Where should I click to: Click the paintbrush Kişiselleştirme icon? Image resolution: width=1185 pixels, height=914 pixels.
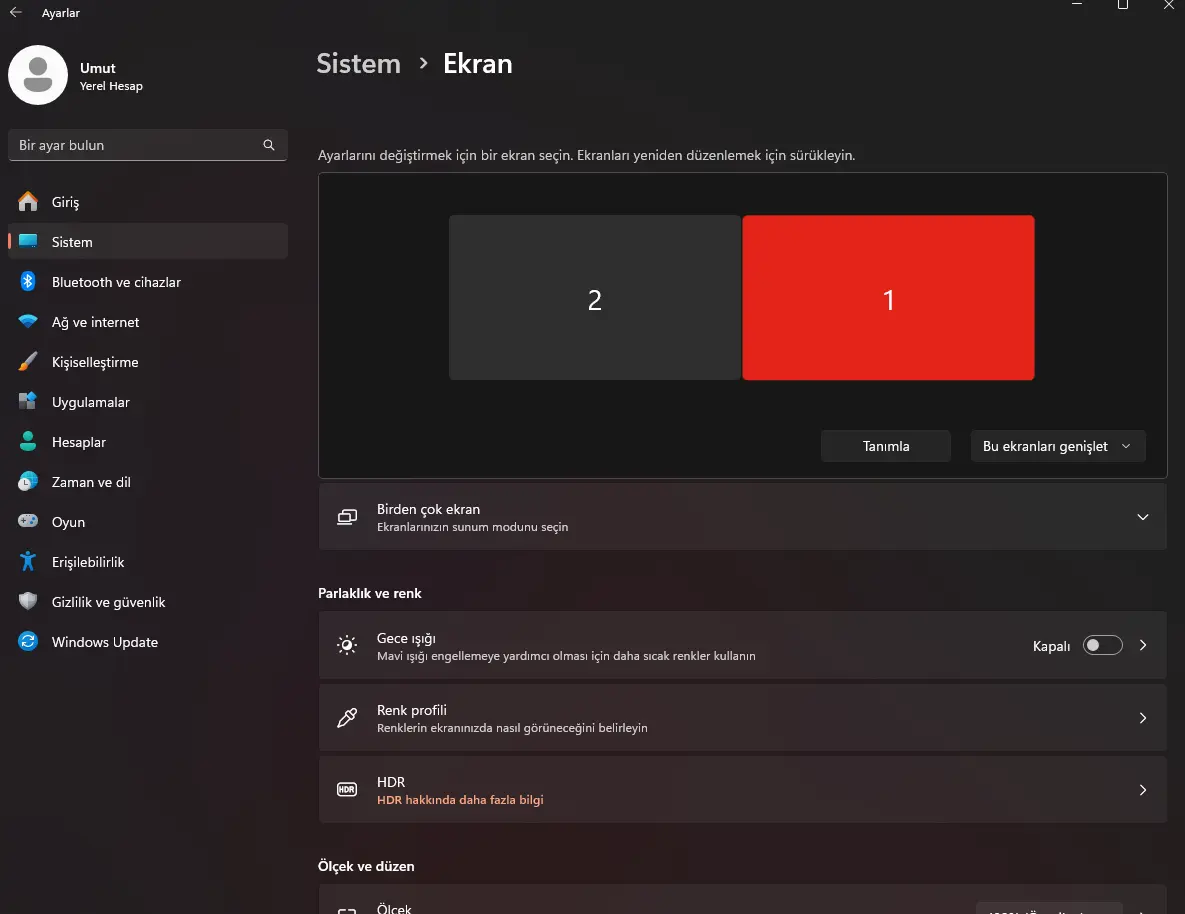pos(28,361)
